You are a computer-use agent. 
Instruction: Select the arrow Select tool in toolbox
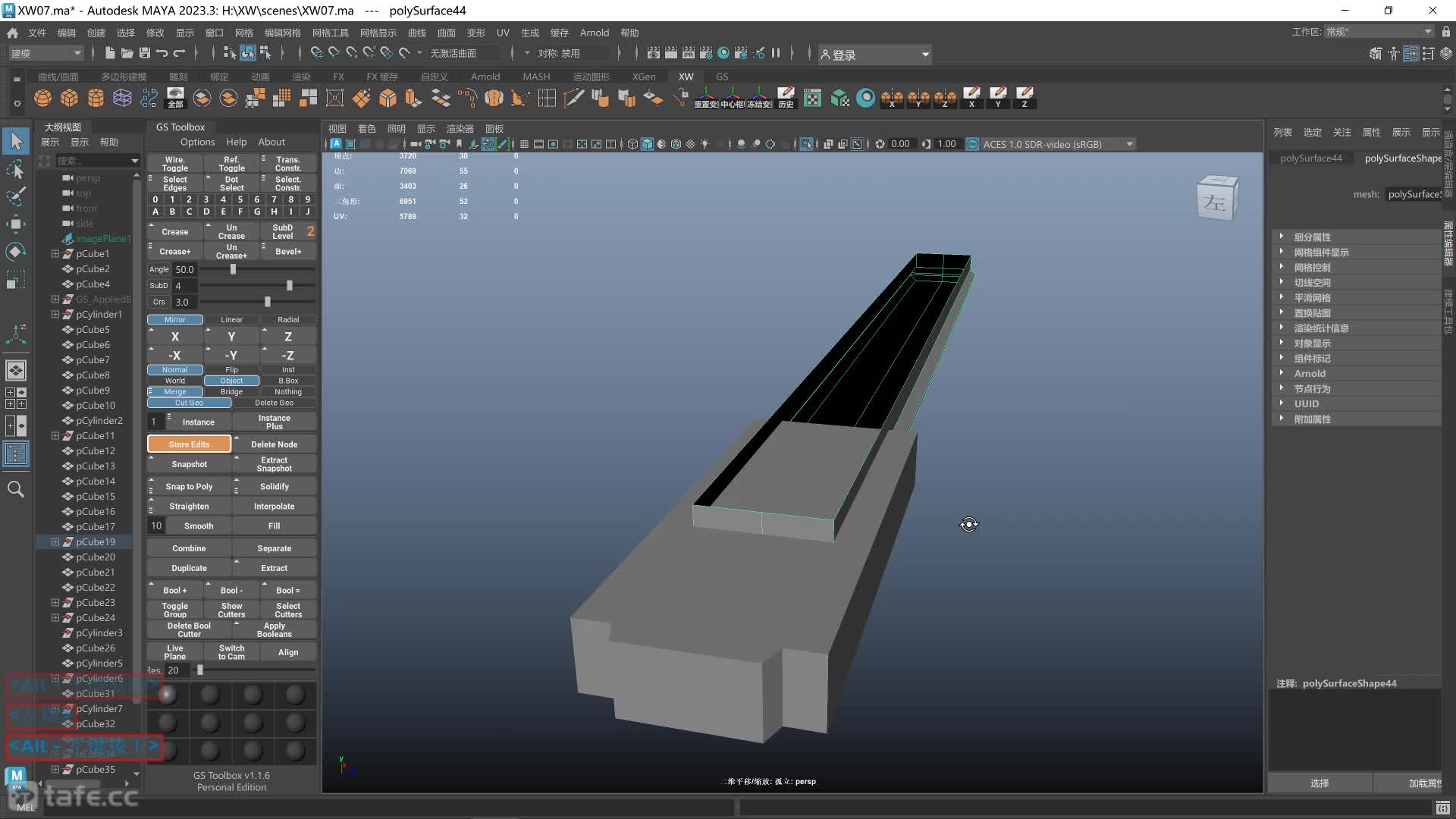point(16,141)
